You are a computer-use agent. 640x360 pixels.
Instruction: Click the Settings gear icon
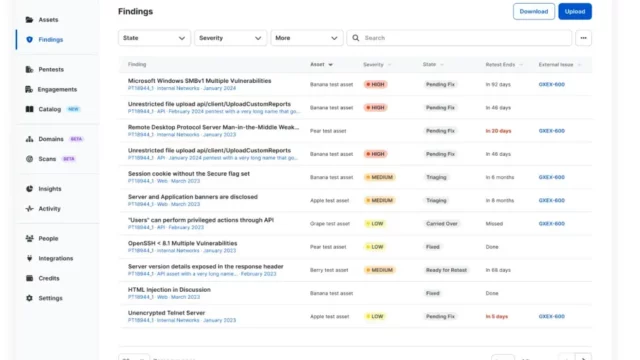[x=29, y=298]
